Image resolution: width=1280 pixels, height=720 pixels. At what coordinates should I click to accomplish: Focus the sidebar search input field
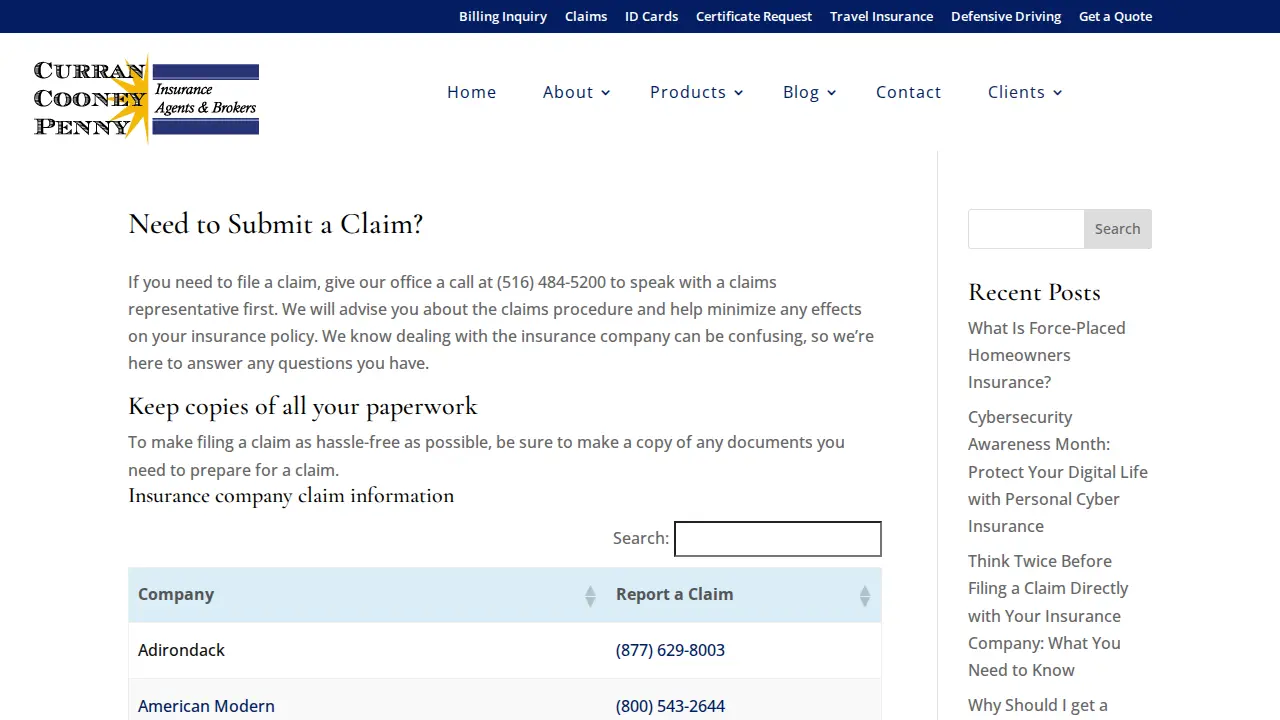point(1026,229)
